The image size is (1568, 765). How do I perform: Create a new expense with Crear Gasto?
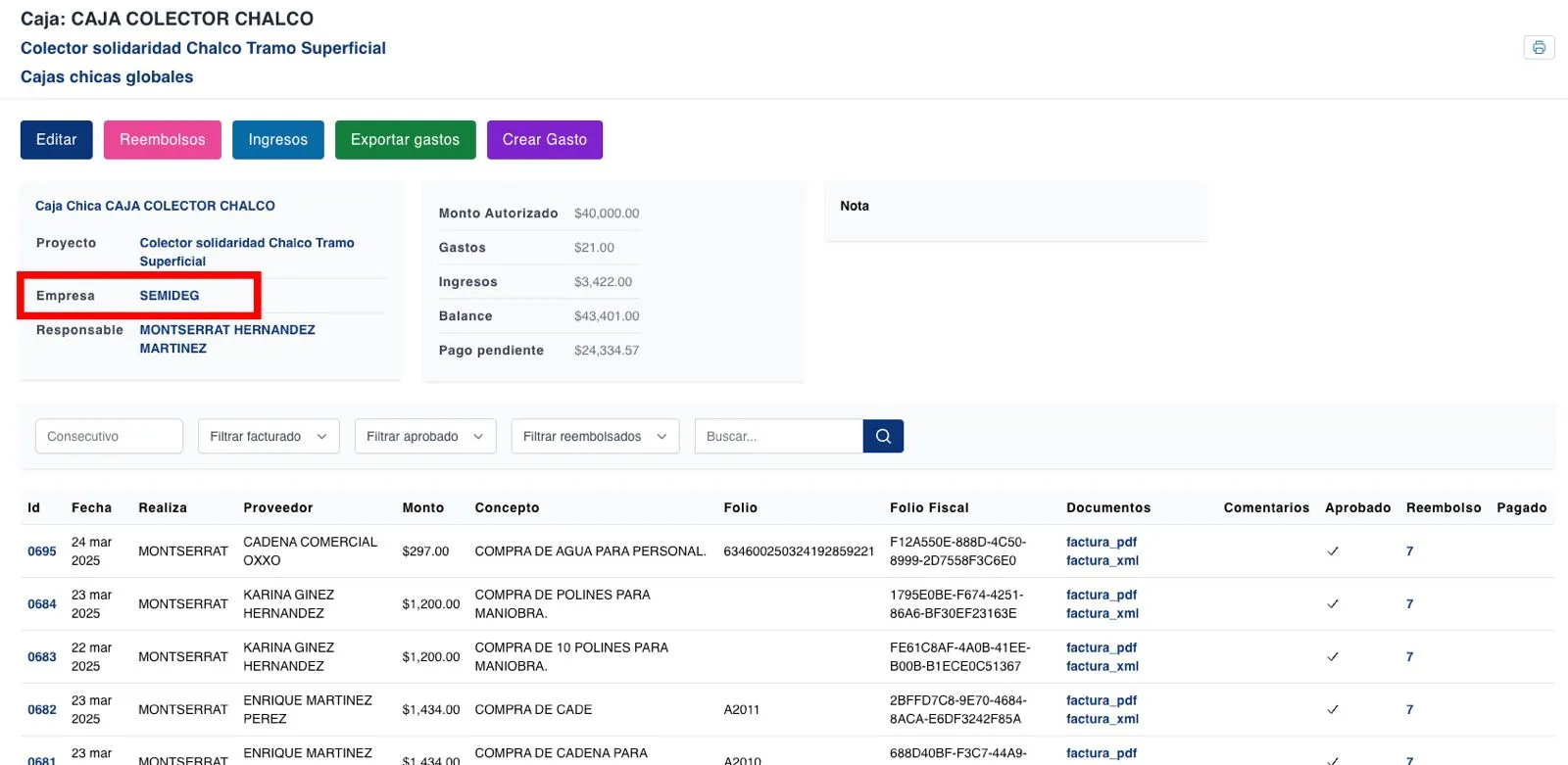point(544,140)
